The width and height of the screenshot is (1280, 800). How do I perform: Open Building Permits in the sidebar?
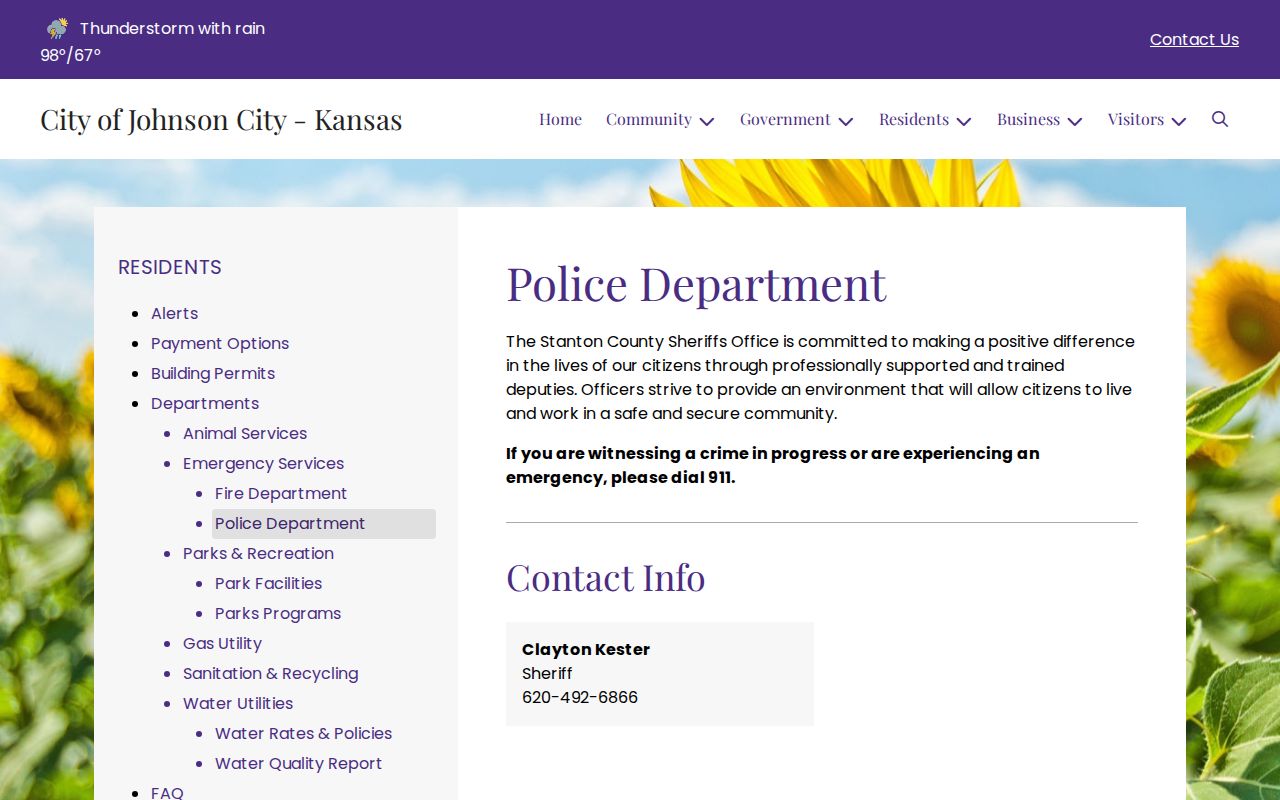point(213,373)
